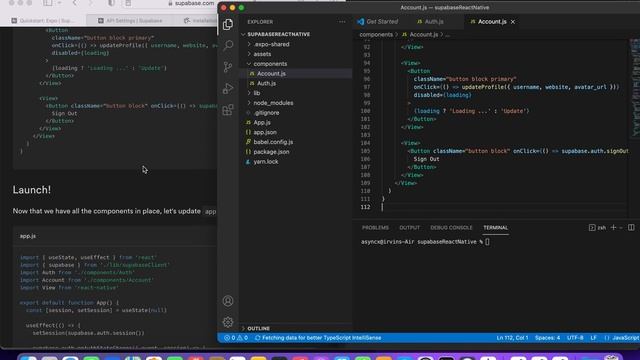Image resolution: width=640 pixels, height=360 pixels.
Task: Open the Output panel tab
Action: click(x=409, y=228)
